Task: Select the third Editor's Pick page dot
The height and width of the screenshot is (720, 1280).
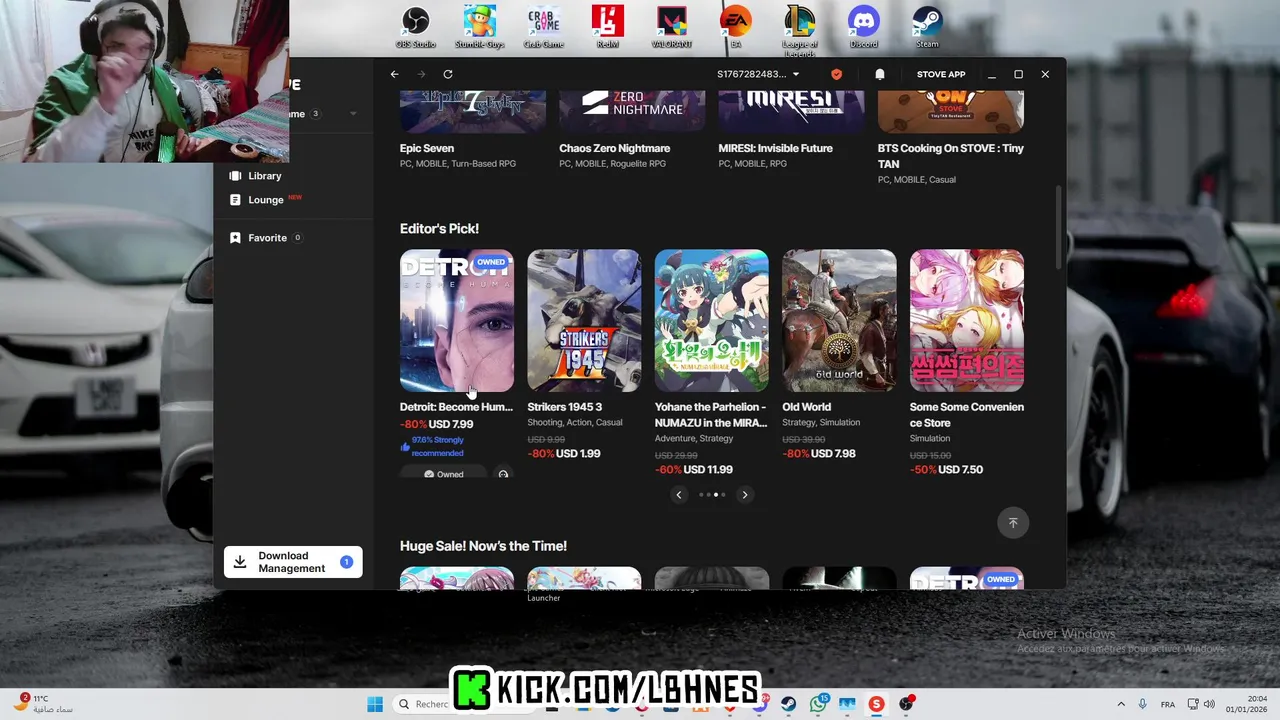Action: 716,495
